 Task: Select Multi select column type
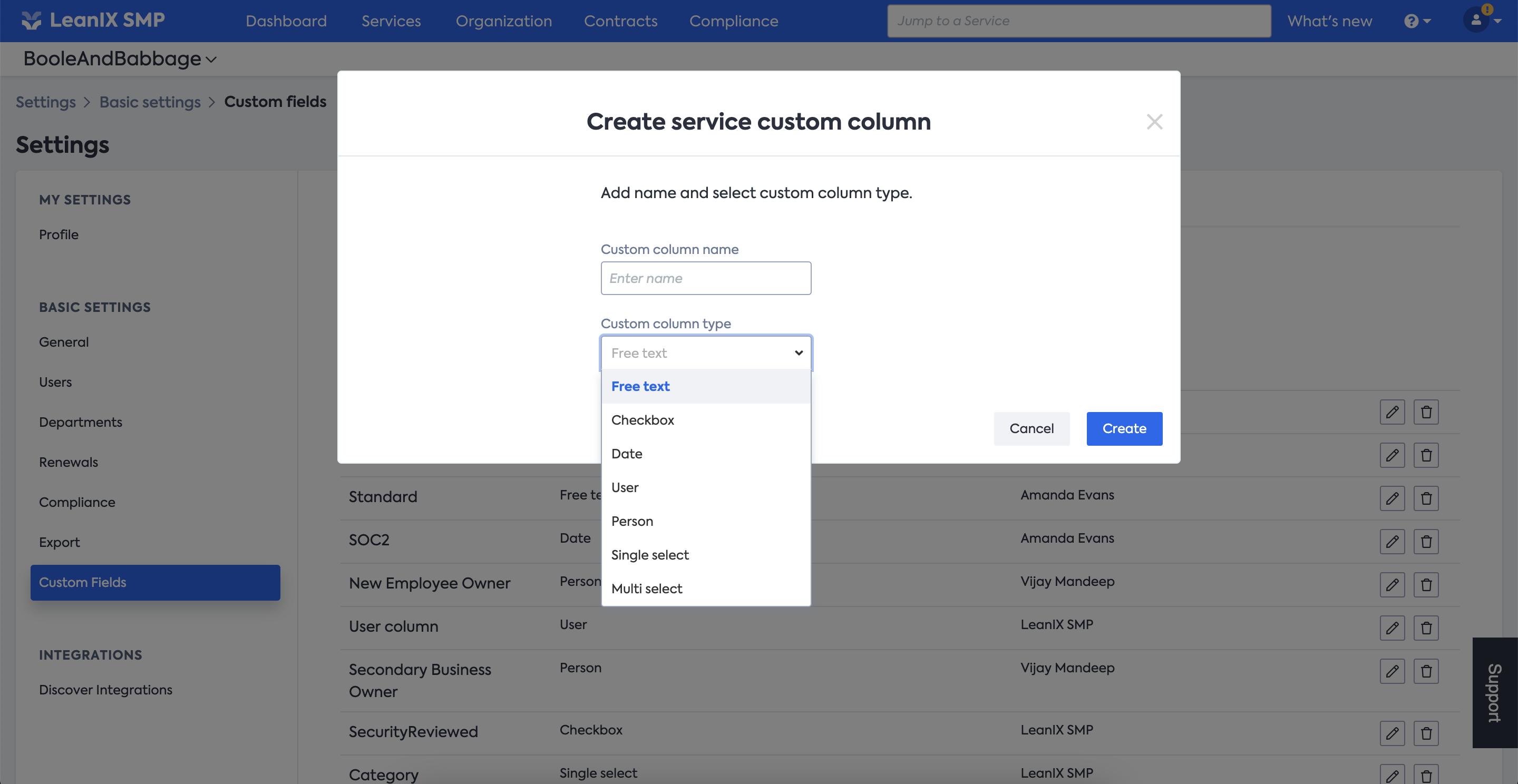click(x=646, y=589)
